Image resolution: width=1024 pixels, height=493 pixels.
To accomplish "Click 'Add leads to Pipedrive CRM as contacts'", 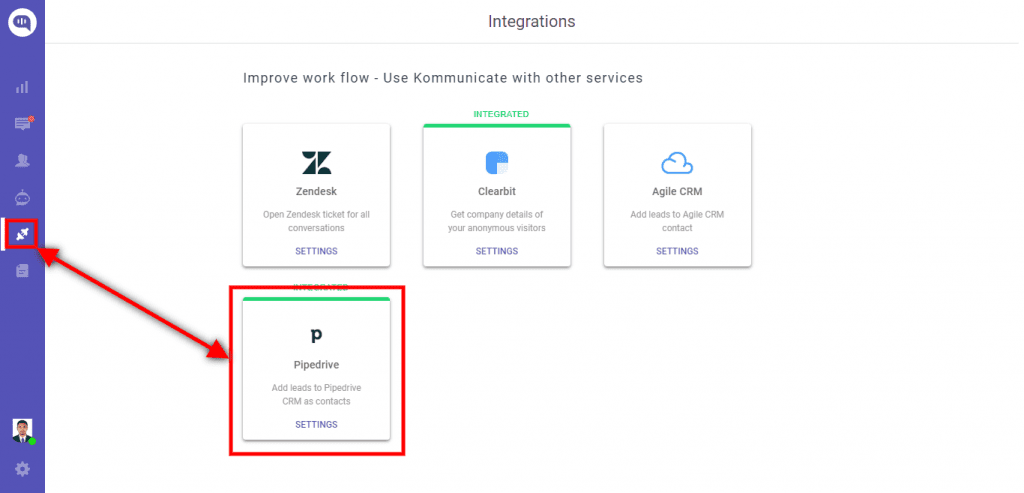I will (316, 394).
